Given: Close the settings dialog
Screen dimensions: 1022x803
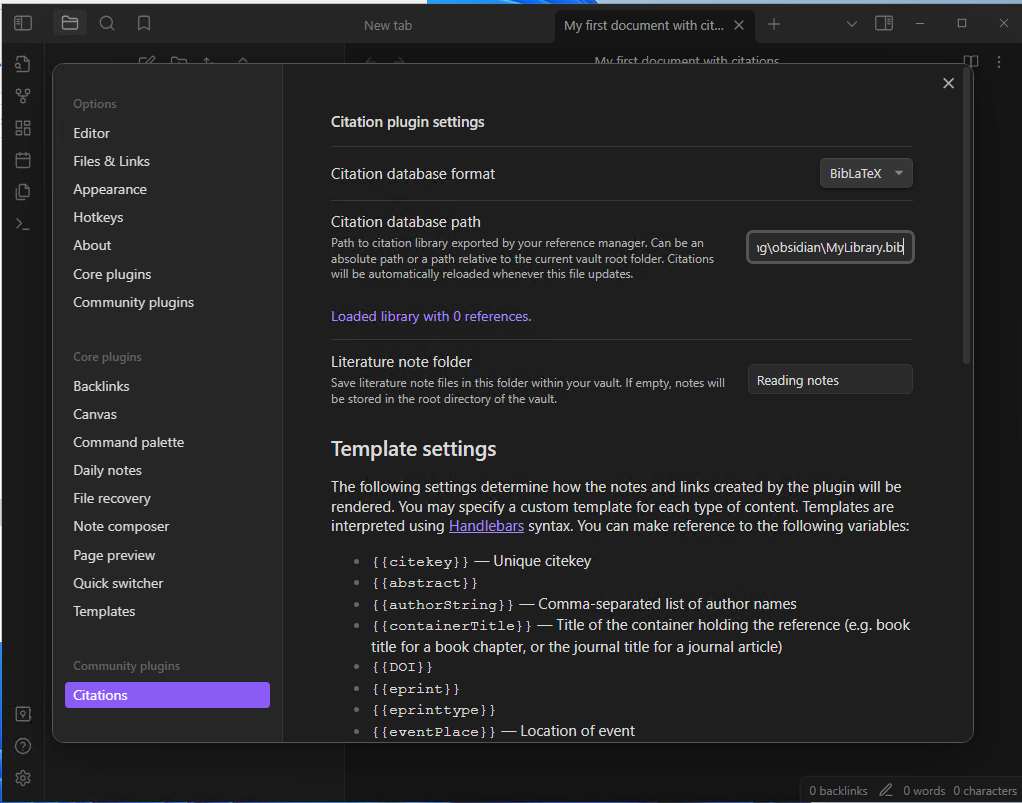Looking at the screenshot, I should tap(948, 83).
